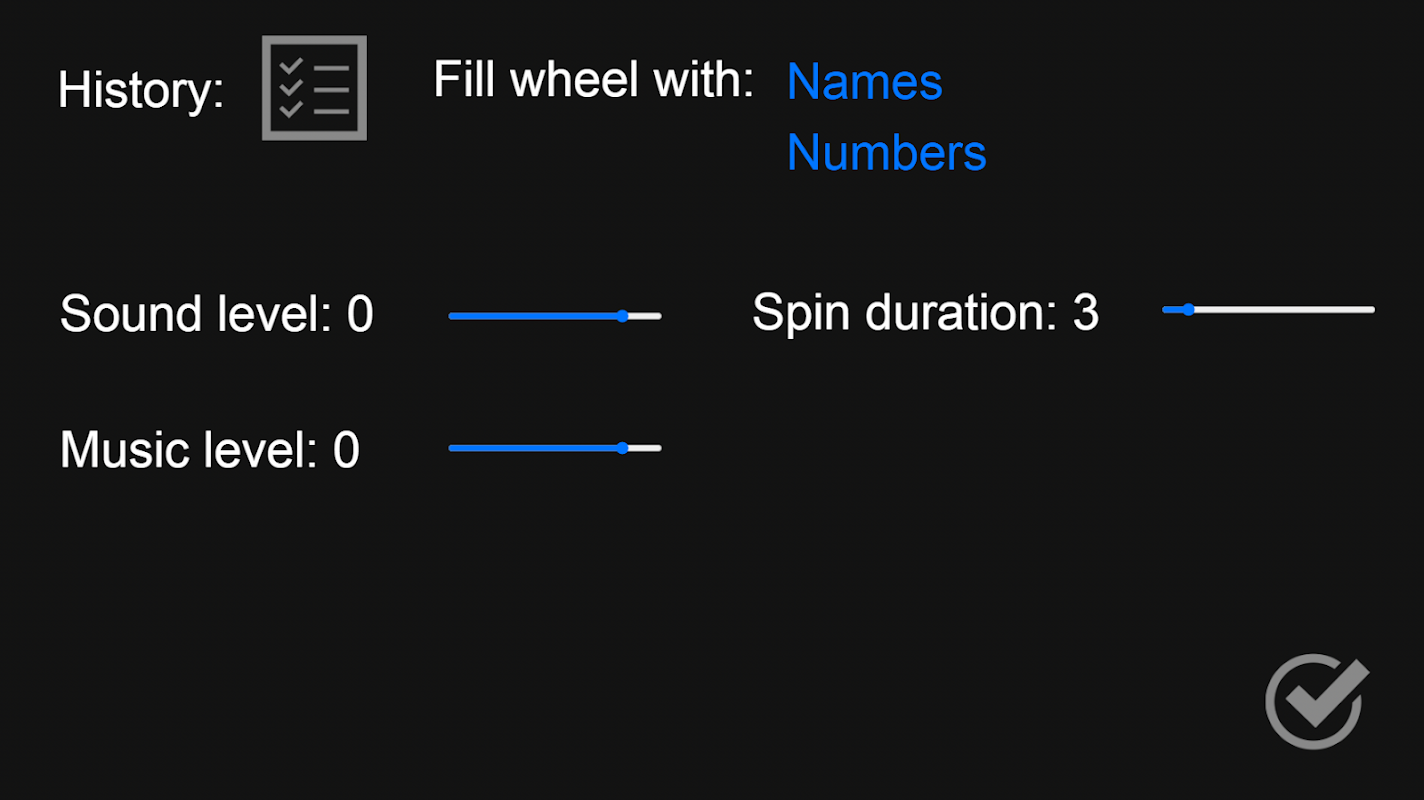Open the History checklist icon
The width and height of the screenshot is (1424, 800).
tap(314, 88)
